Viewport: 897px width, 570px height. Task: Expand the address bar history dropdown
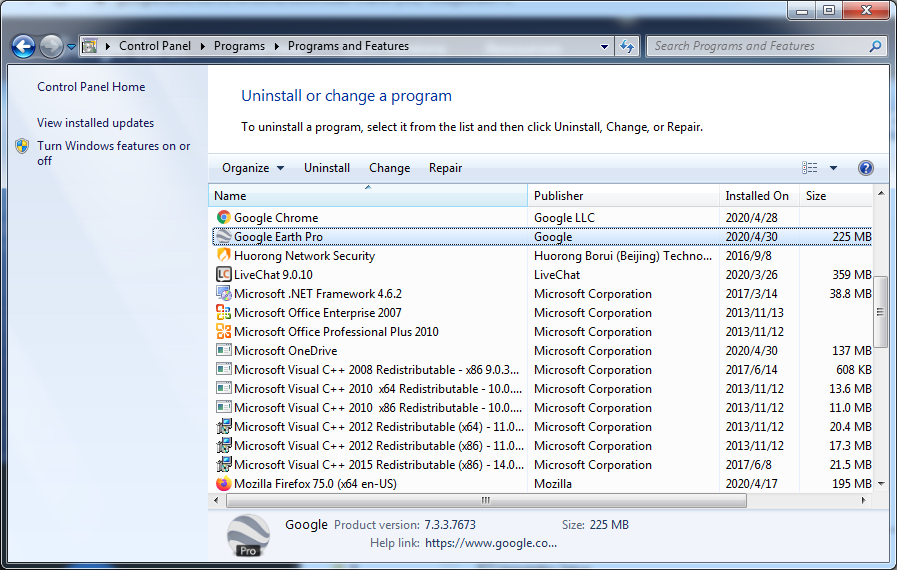click(604, 46)
